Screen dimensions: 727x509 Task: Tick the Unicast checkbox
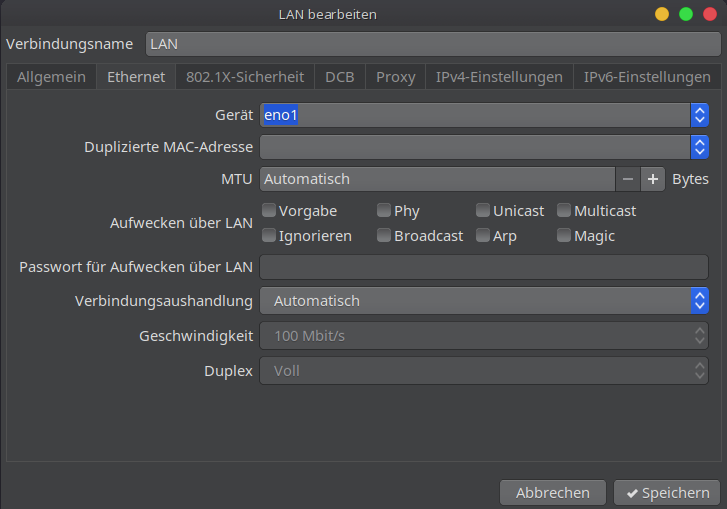point(483,211)
